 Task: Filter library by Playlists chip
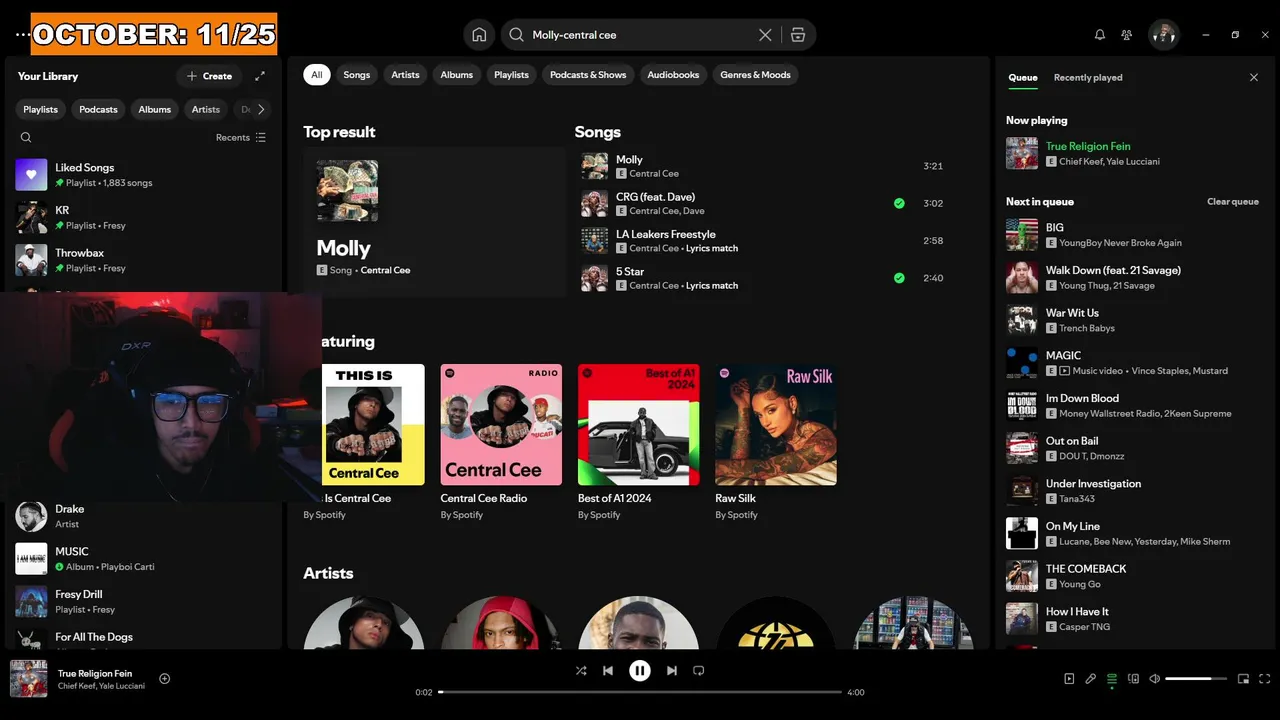coord(41,110)
